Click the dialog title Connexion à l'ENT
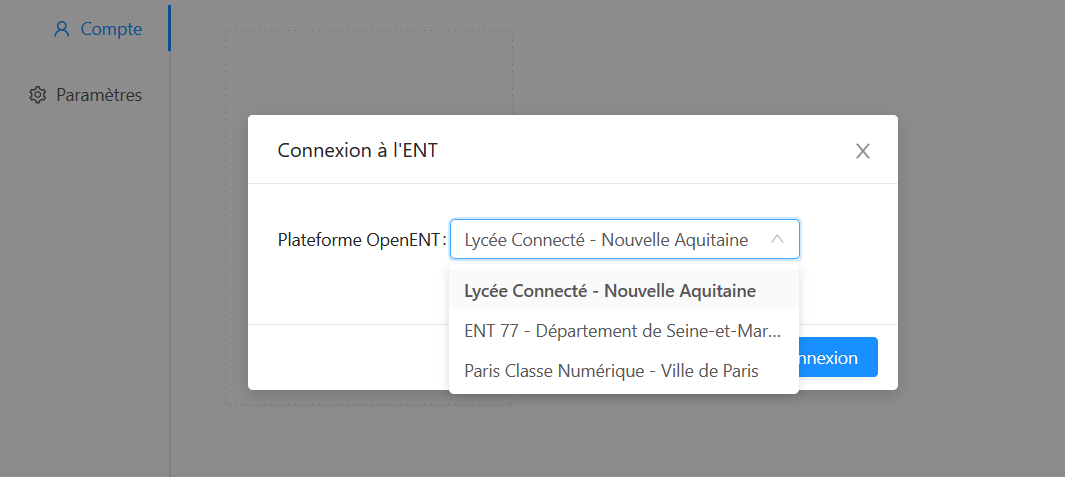This screenshot has height=477, width=1065. (x=357, y=151)
